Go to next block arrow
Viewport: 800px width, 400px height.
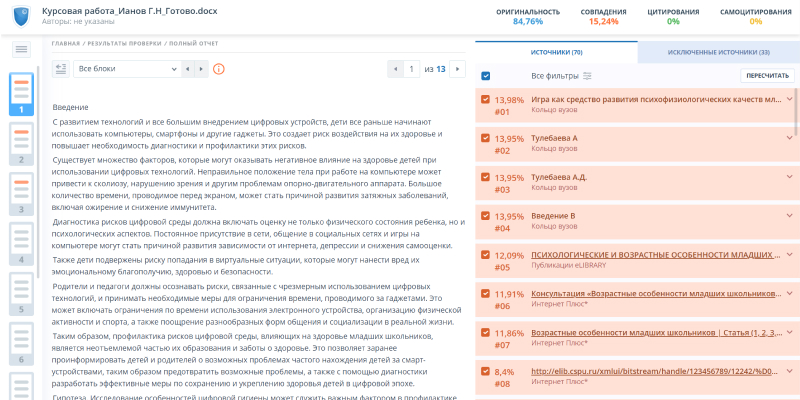[202, 69]
